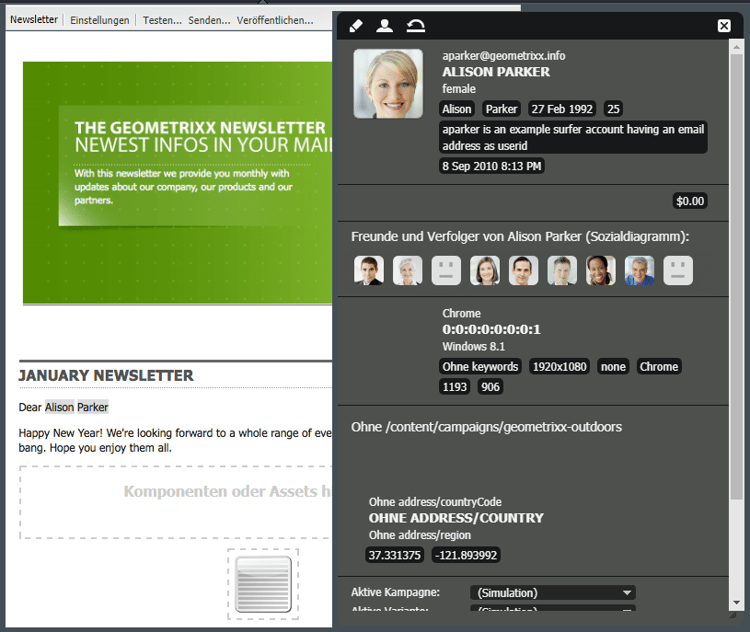
Task: Click the '$0.00' cart total value
Action: [690, 201]
